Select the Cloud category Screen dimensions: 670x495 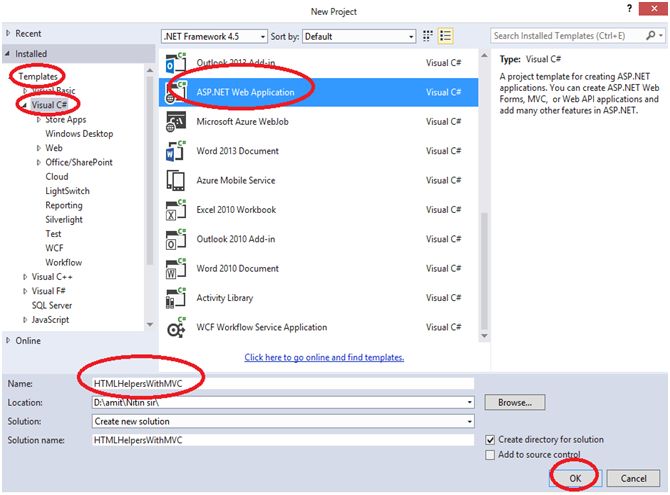click(x=57, y=177)
